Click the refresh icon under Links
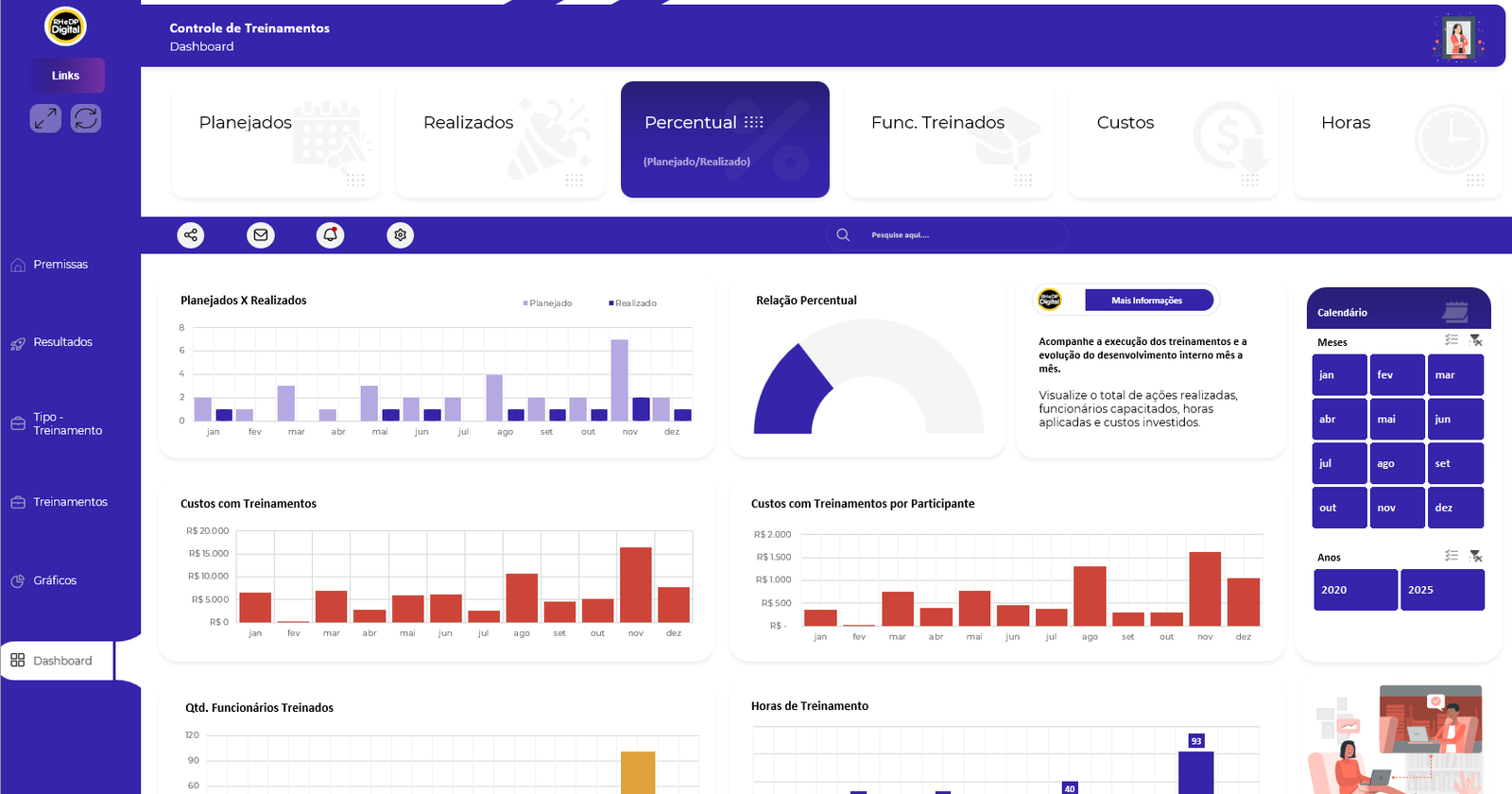Screen dimensions: 1512x794 tap(86, 118)
